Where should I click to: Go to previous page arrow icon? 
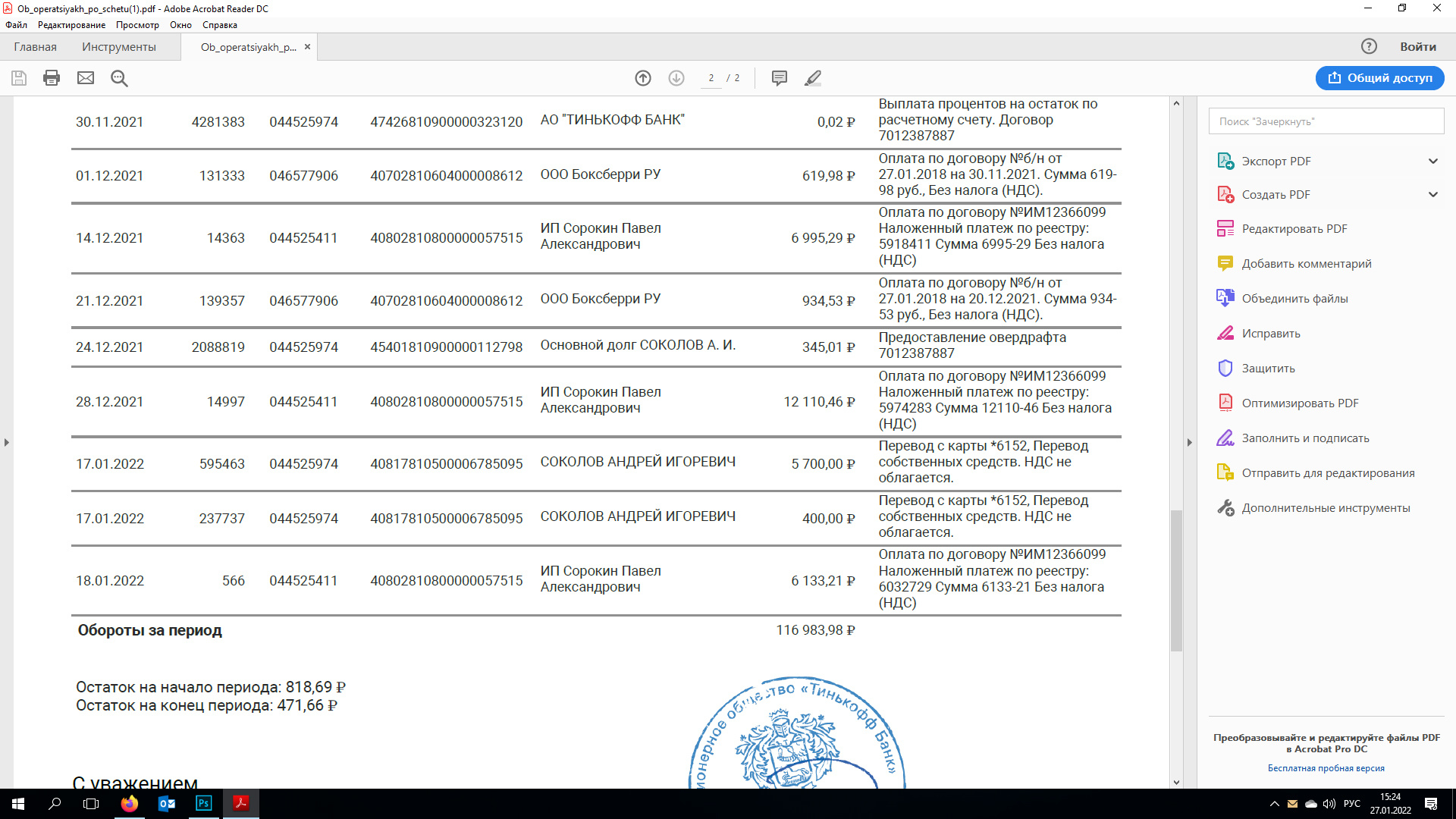coord(643,78)
